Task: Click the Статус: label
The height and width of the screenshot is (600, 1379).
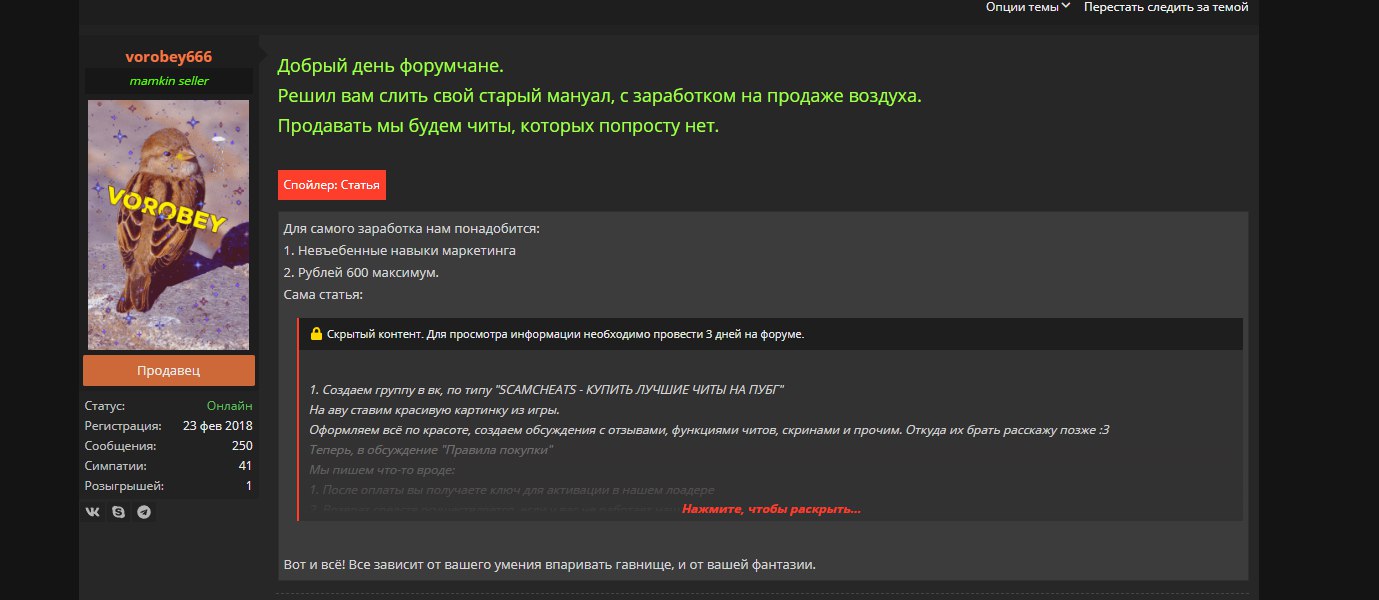Action: [105, 406]
